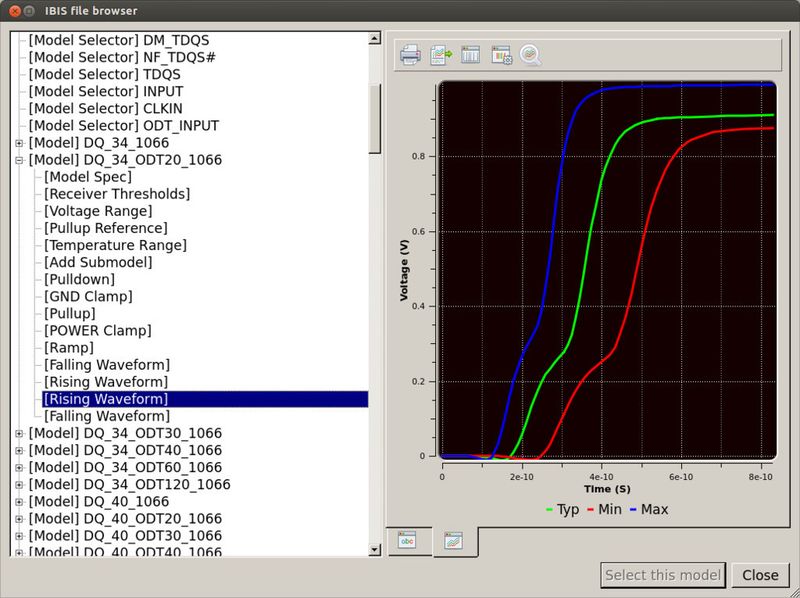
Task: Collapse the DQ_34_ODT20_1066 model node
Action: pyautogui.click(x=19, y=160)
